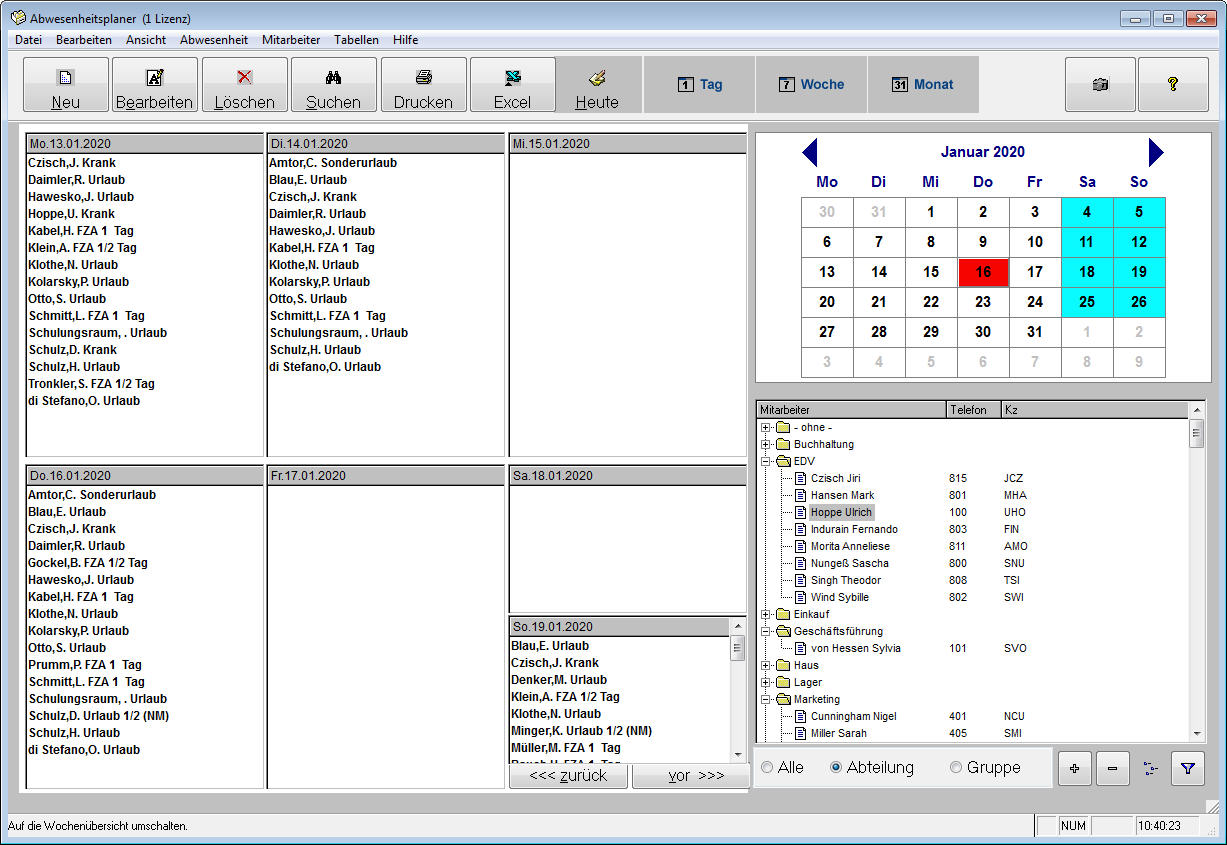Click the vor >>> button
This screenshot has height=845, width=1227.
pyautogui.click(x=690, y=776)
